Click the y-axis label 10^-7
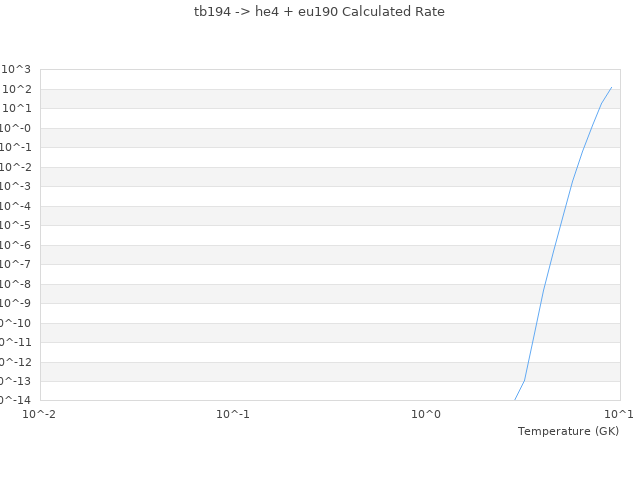Screen dimensions: 640x480 pos(15,264)
